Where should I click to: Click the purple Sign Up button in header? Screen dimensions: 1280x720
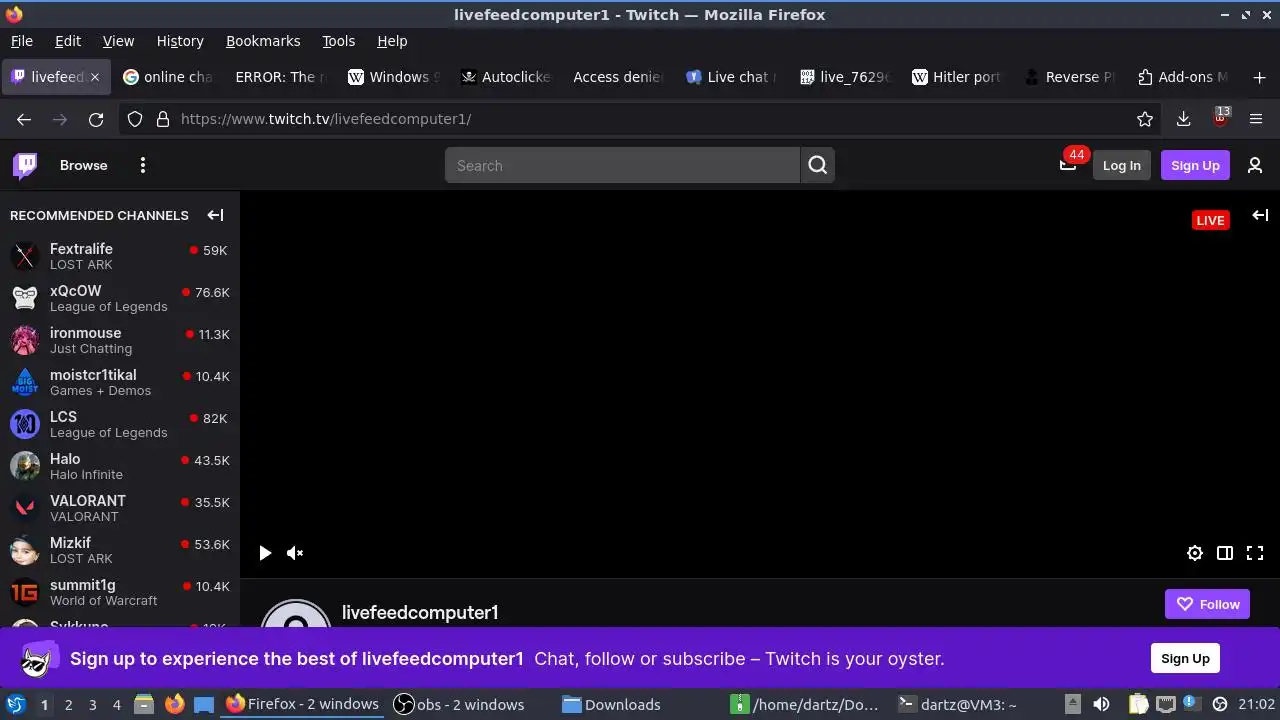point(1195,165)
